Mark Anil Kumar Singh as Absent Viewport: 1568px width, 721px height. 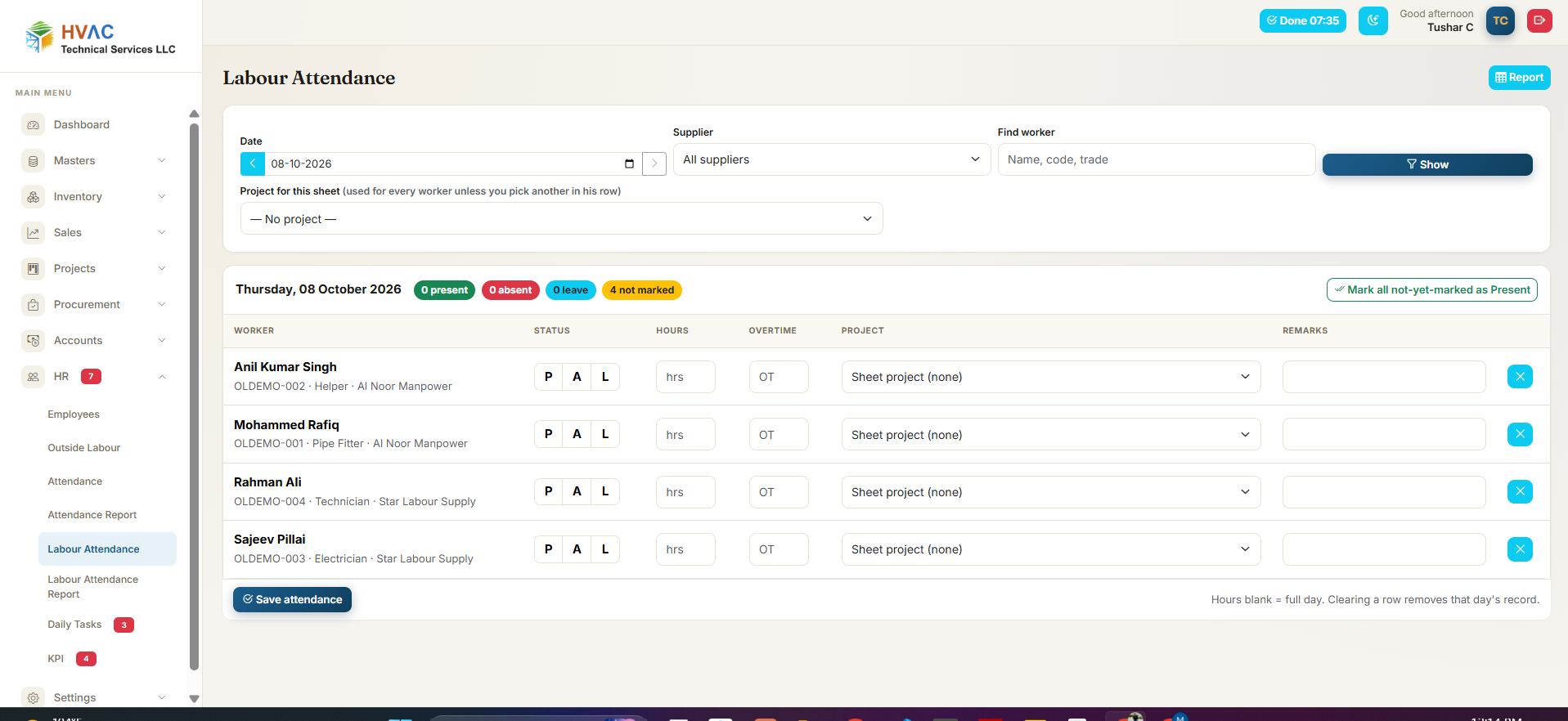577,377
